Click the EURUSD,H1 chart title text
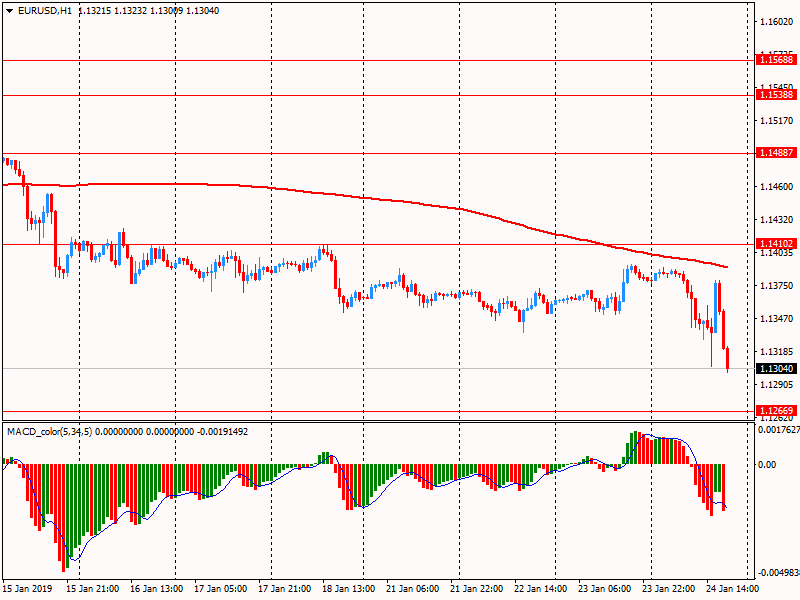The height and width of the screenshot is (600, 800). pos(44,11)
